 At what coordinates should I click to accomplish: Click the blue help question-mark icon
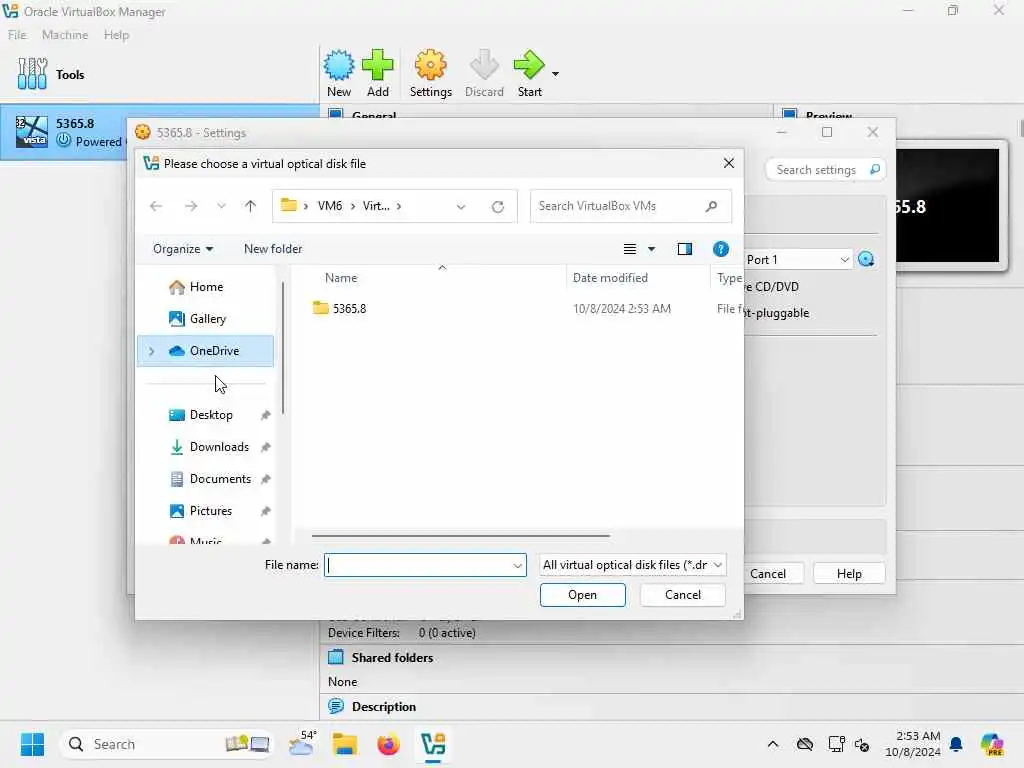pos(720,249)
